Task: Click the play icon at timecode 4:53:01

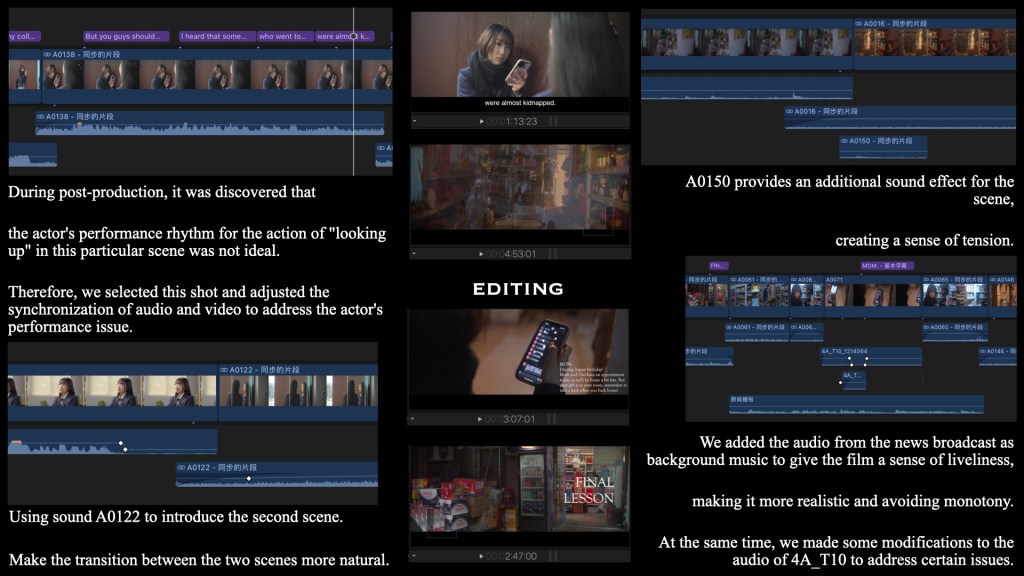Action: [x=483, y=254]
